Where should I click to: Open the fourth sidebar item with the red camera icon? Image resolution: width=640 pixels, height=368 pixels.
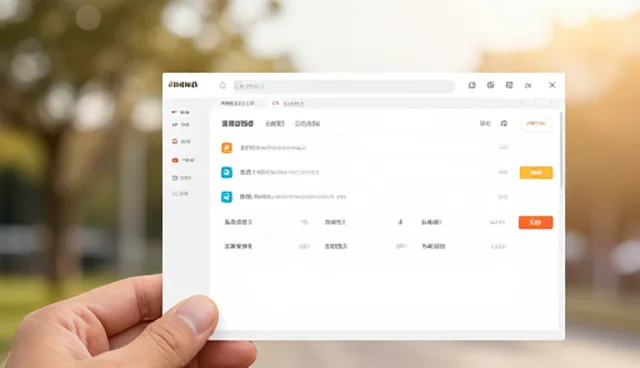coord(183,160)
